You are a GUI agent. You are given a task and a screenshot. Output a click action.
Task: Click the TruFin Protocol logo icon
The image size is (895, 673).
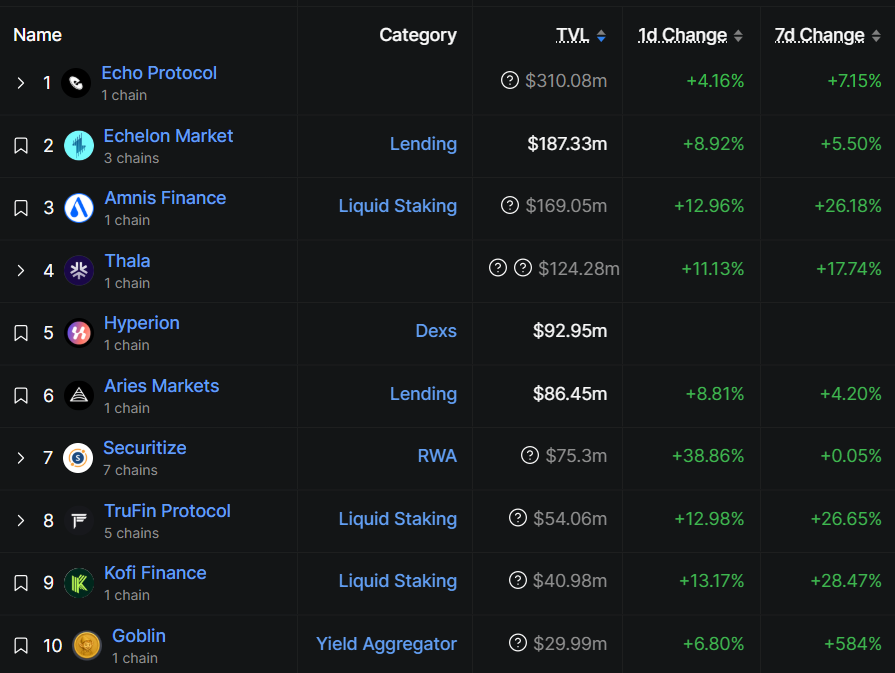point(79,520)
